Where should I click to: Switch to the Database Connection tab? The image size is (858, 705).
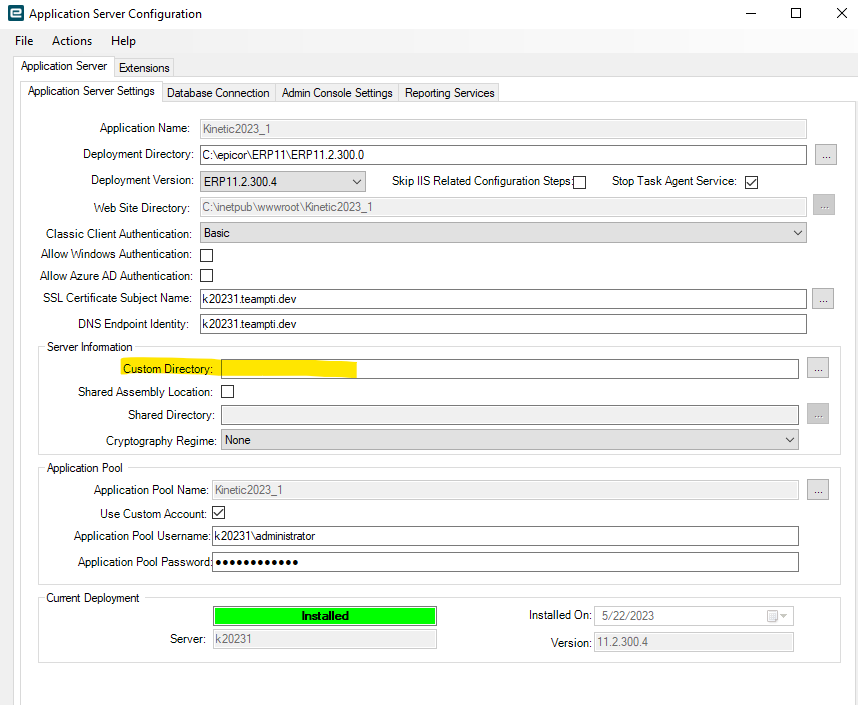tap(218, 93)
